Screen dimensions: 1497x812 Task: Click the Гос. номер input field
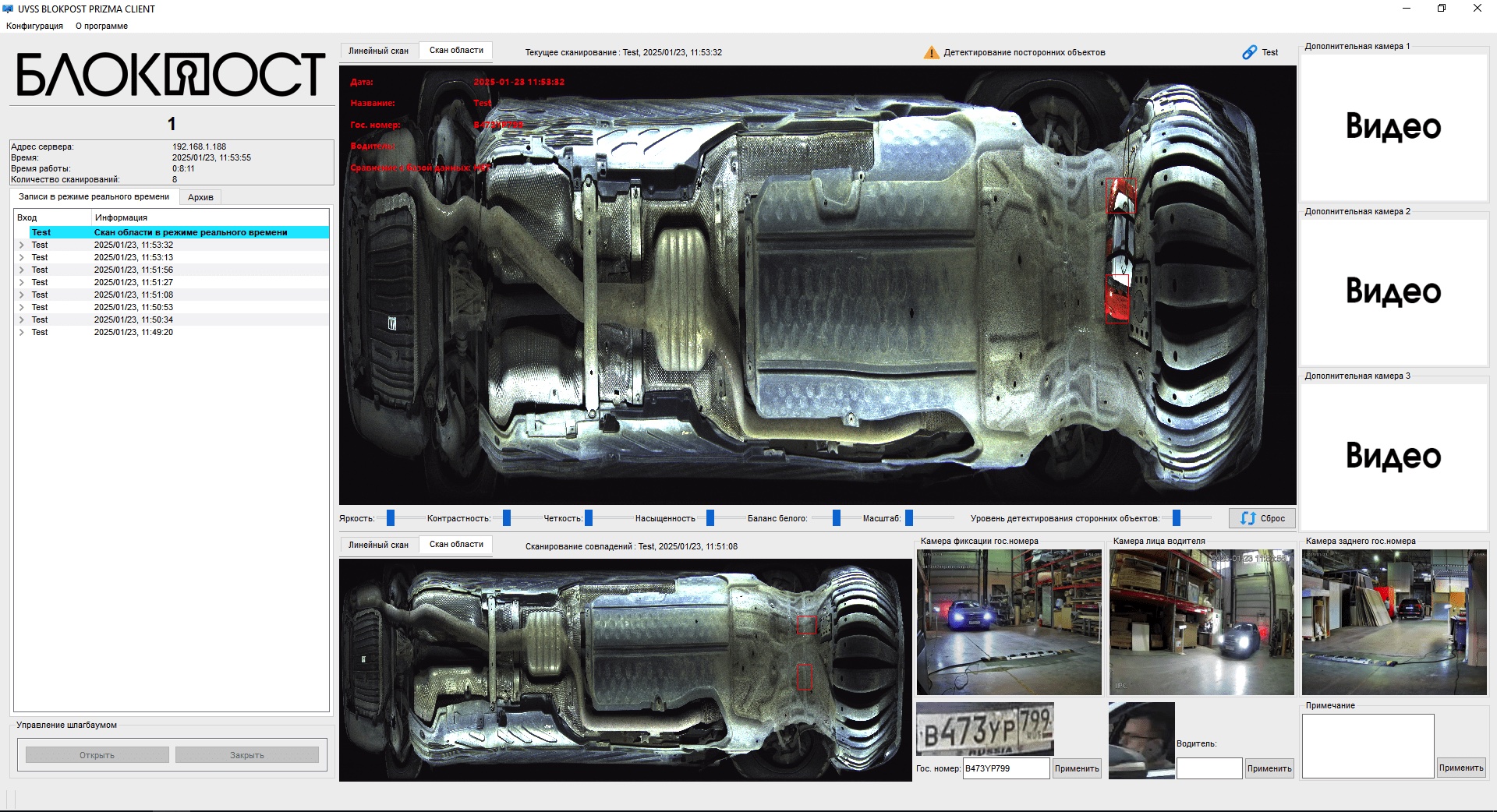pos(1006,768)
